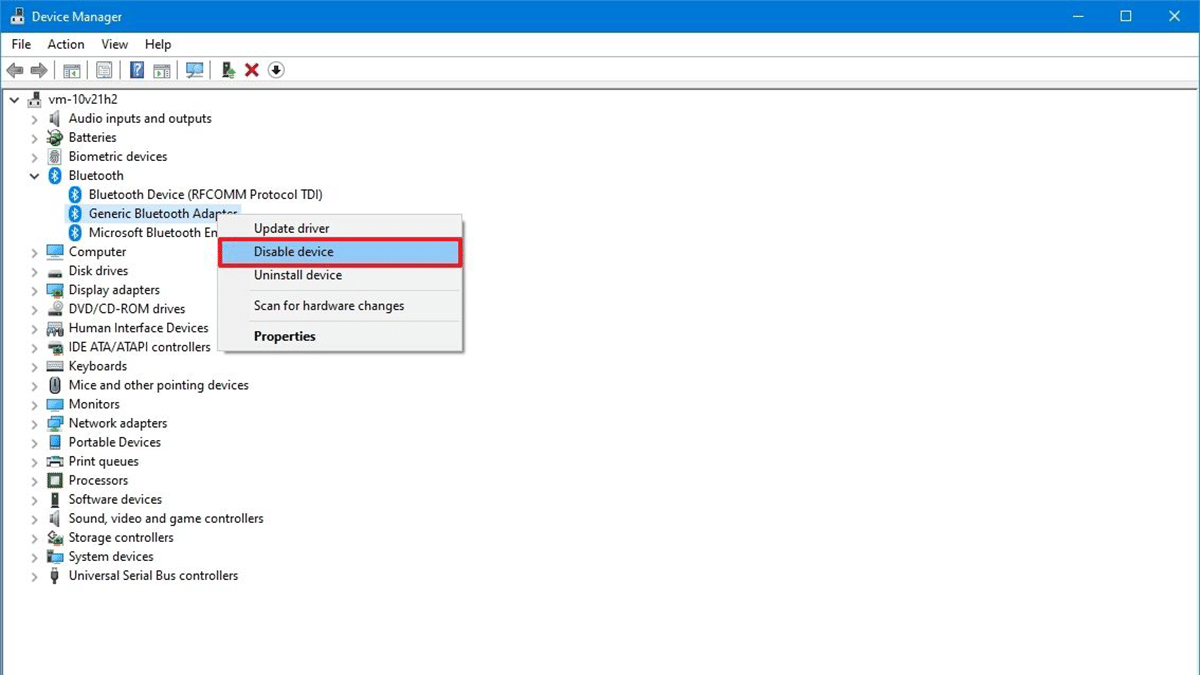1200x675 pixels.
Task: Choose Update driver from the context menu
Action: 340,229
